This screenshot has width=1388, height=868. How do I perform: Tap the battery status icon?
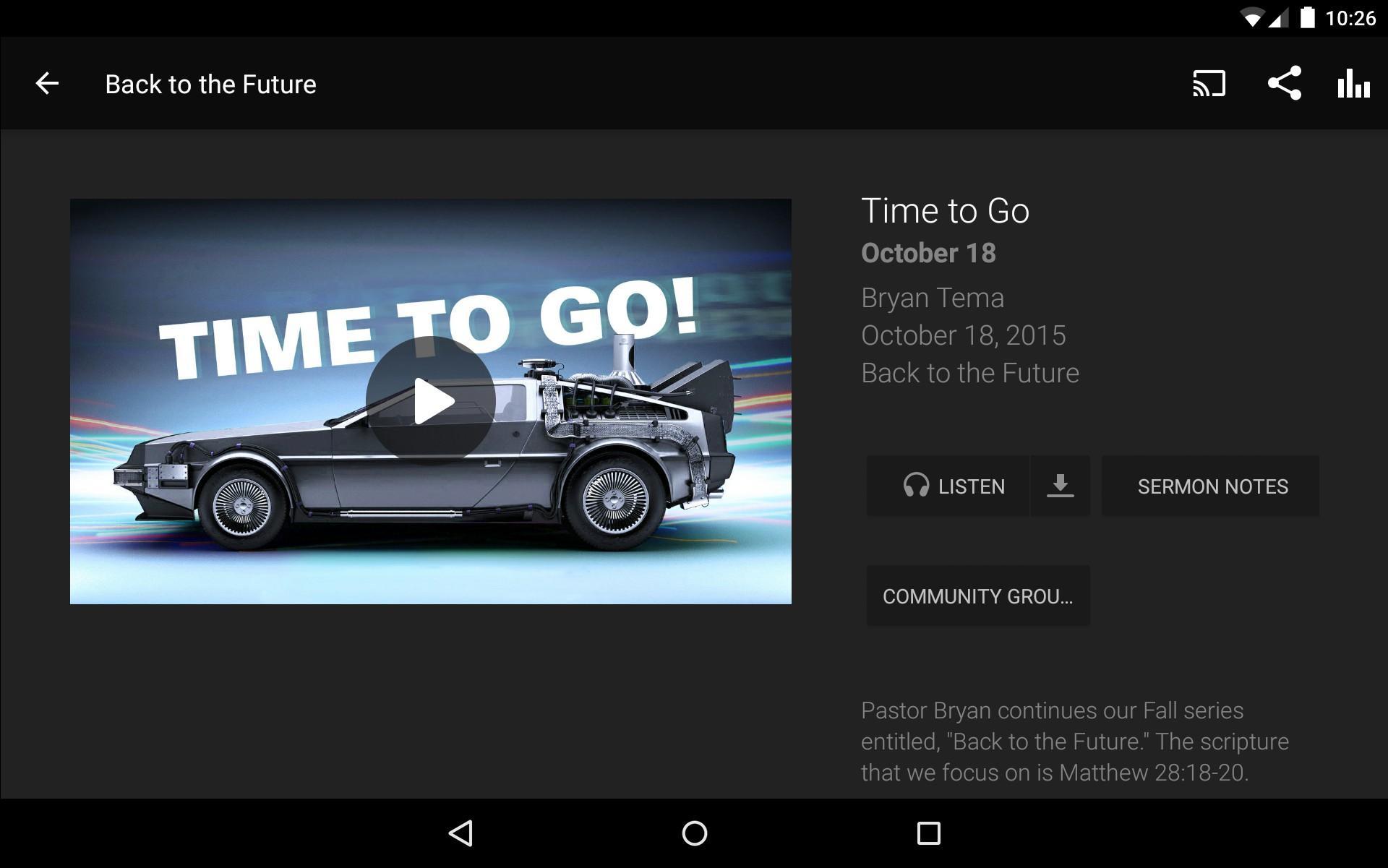1307,17
